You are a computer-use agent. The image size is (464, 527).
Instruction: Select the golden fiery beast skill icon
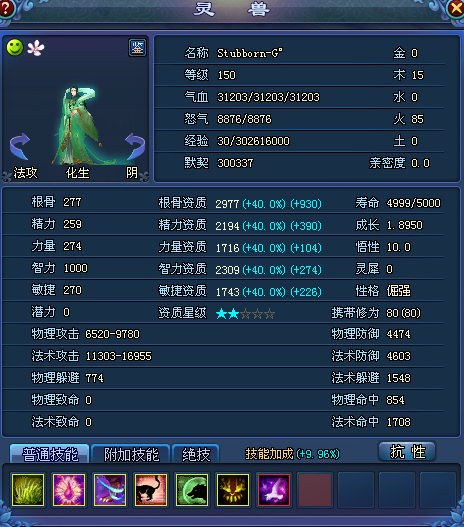[x=233, y=489]
